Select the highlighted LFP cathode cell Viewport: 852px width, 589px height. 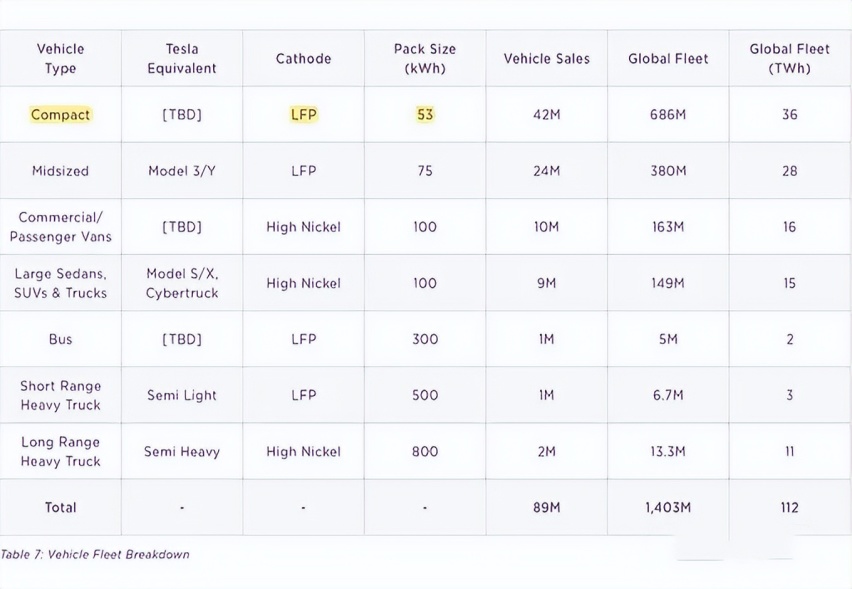click(x=303, y=115)
